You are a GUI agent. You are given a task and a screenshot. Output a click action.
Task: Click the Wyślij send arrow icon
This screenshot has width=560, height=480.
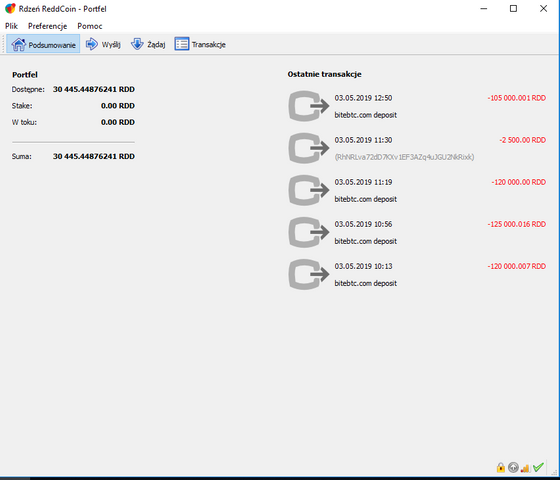point(92,44)
